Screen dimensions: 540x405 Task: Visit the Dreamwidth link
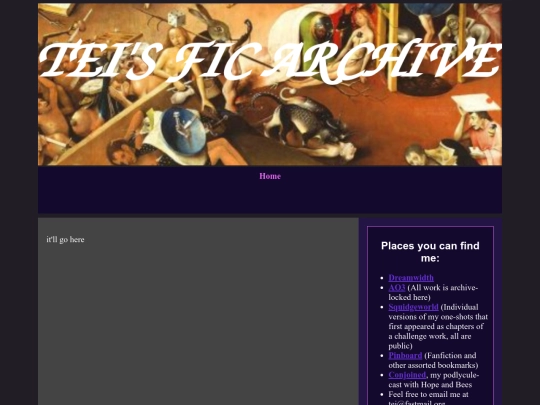pyautogui.click(x=411, y=278)
